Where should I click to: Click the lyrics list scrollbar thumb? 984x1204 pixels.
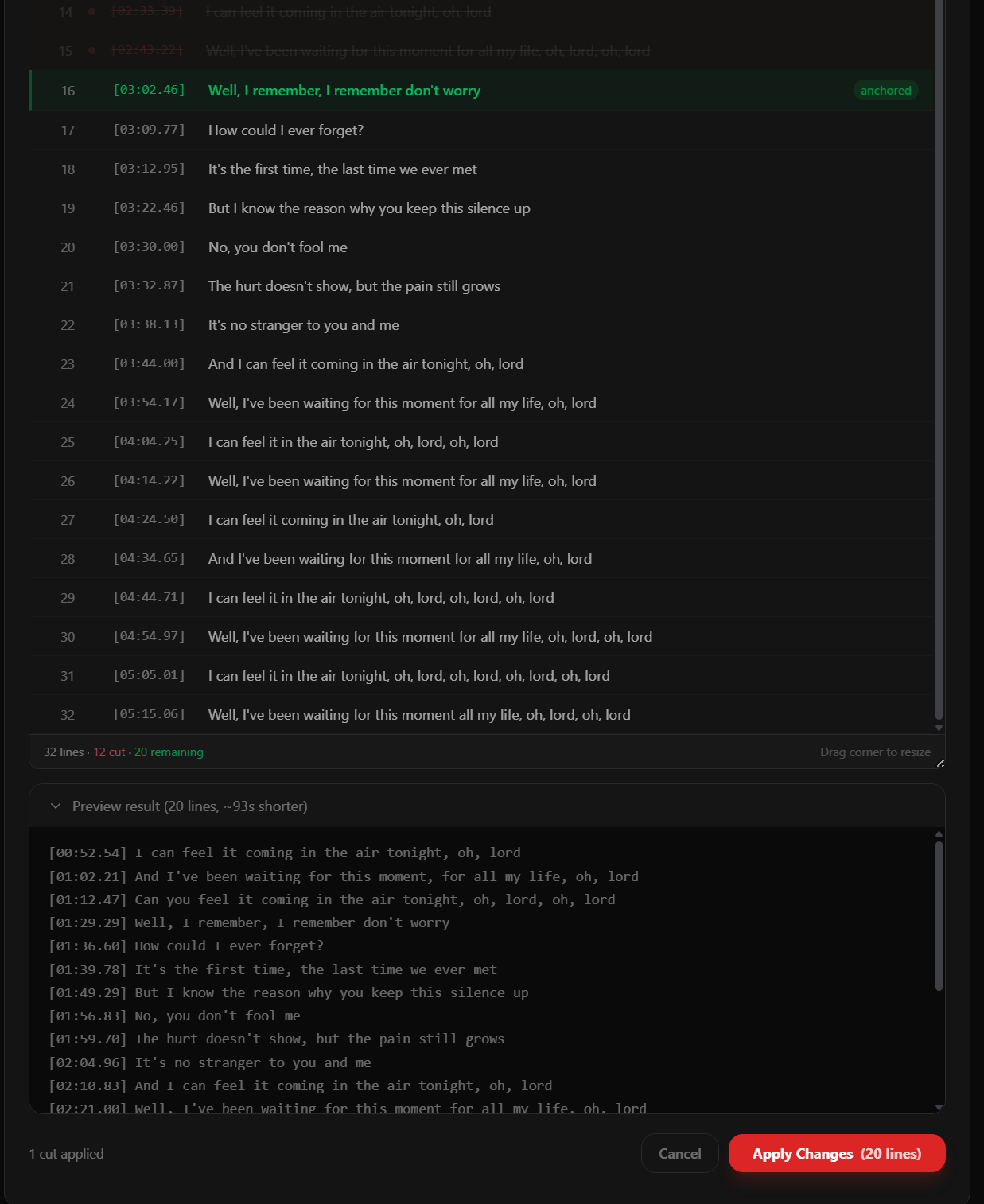tap(939, 358)
